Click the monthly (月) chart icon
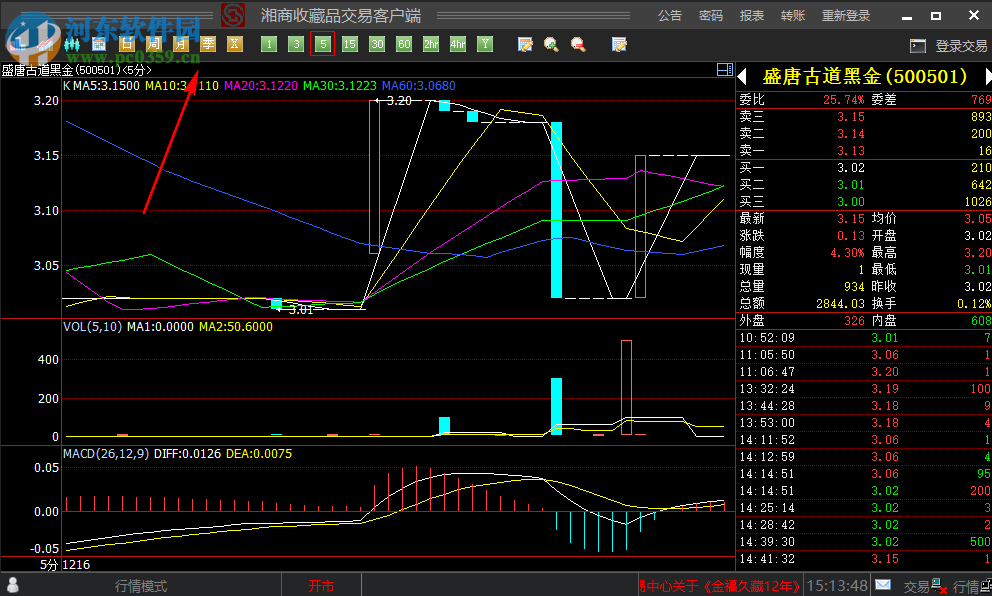 click(x=181, y=44)
